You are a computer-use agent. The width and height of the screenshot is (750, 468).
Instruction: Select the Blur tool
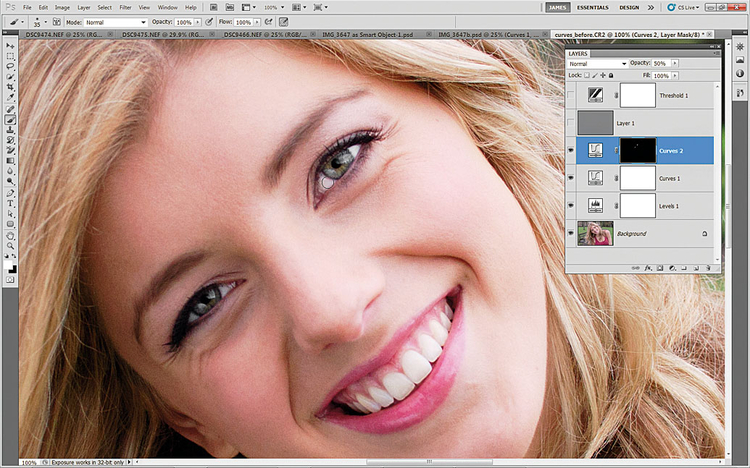(10, 171)
